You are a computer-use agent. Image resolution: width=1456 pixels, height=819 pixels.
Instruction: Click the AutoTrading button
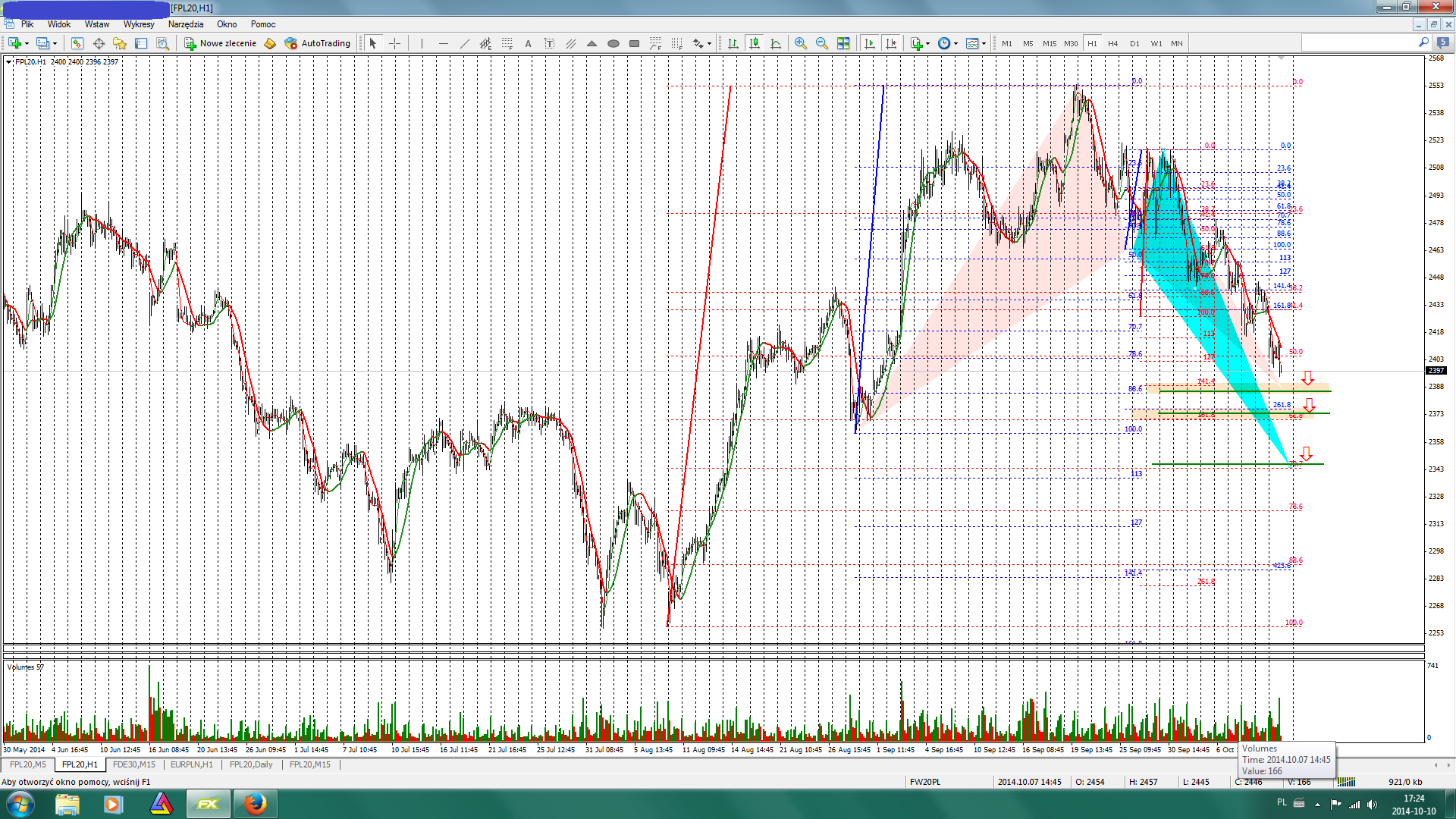point(318,43)
